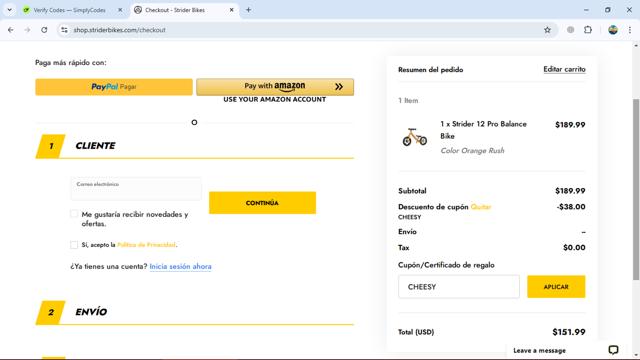
Task: Open Chrome three-dot menu
Action: pos(630,30)
